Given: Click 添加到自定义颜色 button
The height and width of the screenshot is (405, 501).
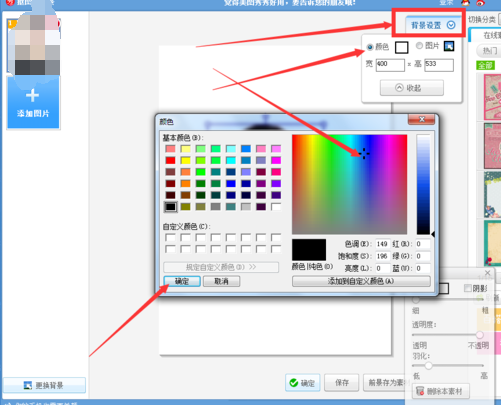Looking at the screenshot, I should pos(361,281).
